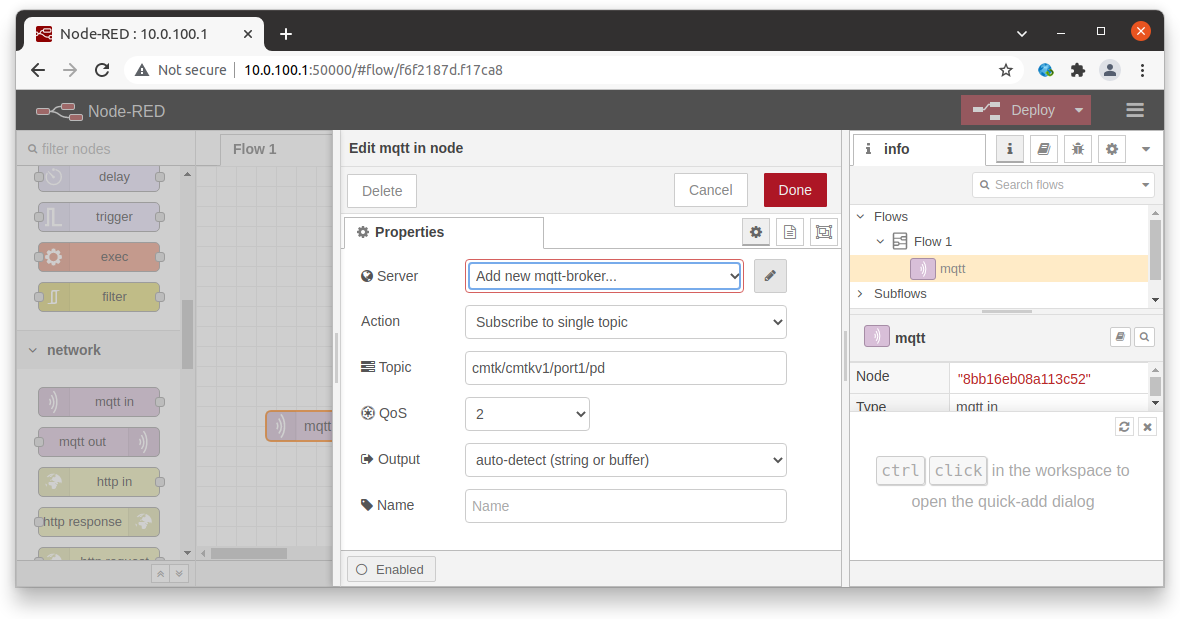Click the Topic input field
The width and height of the screenshot is (1180, 619).
(625, 368)
